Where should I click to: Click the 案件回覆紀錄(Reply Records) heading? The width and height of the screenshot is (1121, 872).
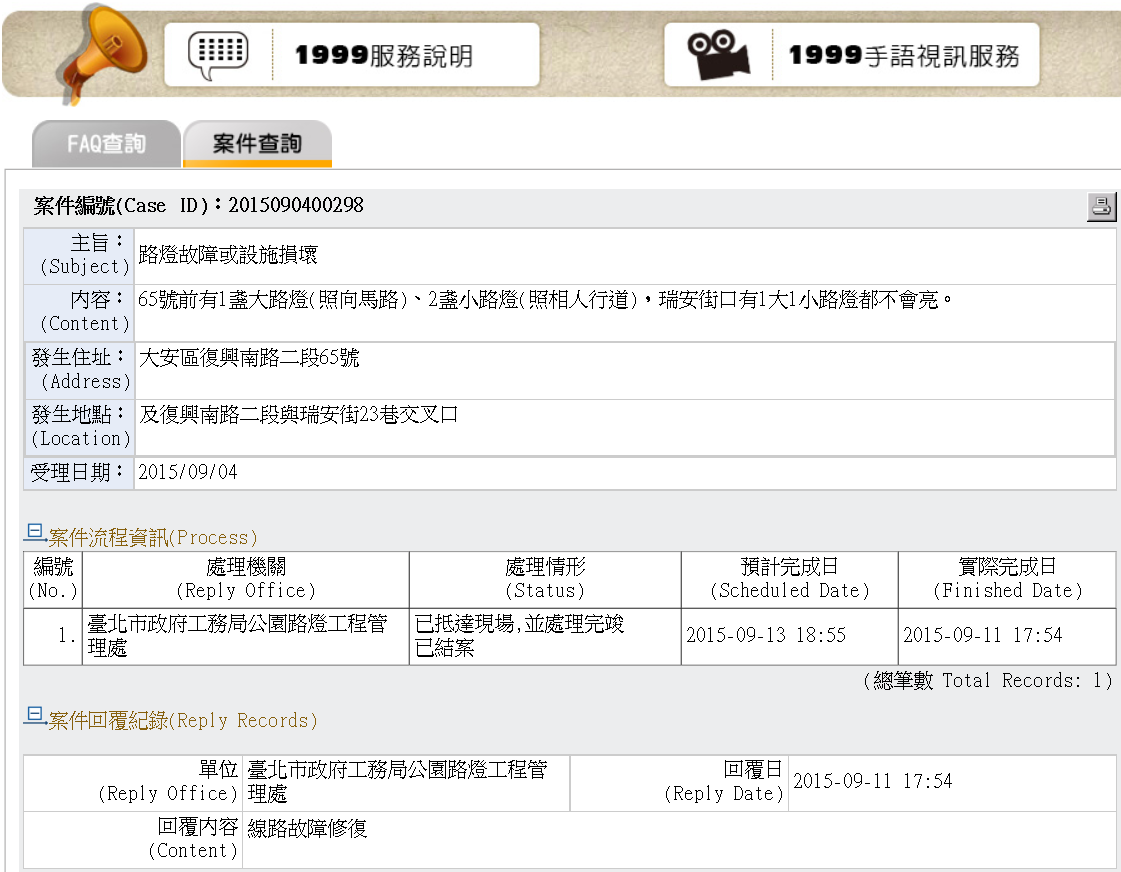pos(183,720)
